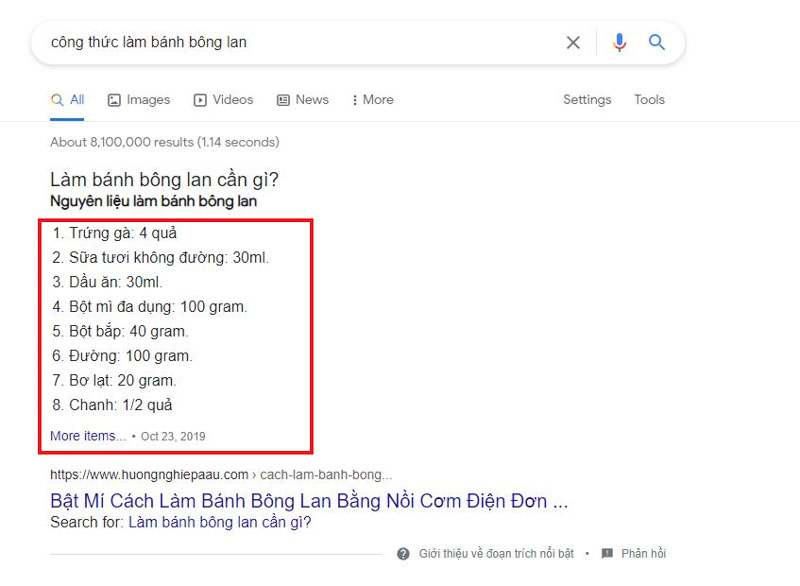
Task: Open the Tools options
Action: tap(649, 99)
